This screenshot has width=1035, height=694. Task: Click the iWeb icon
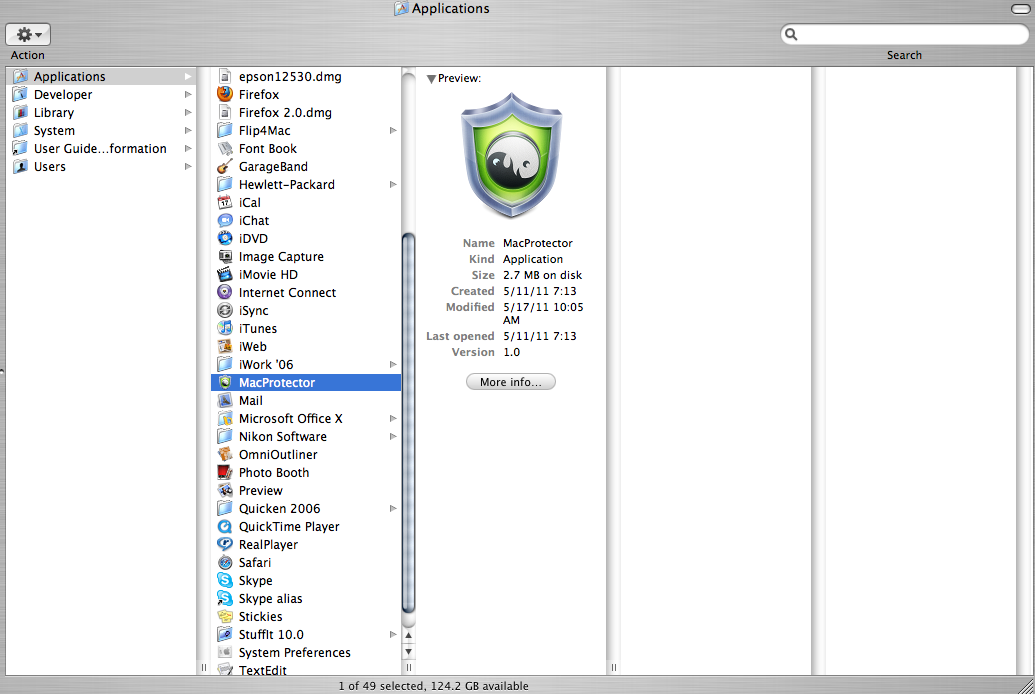click(x=225, y=347)
